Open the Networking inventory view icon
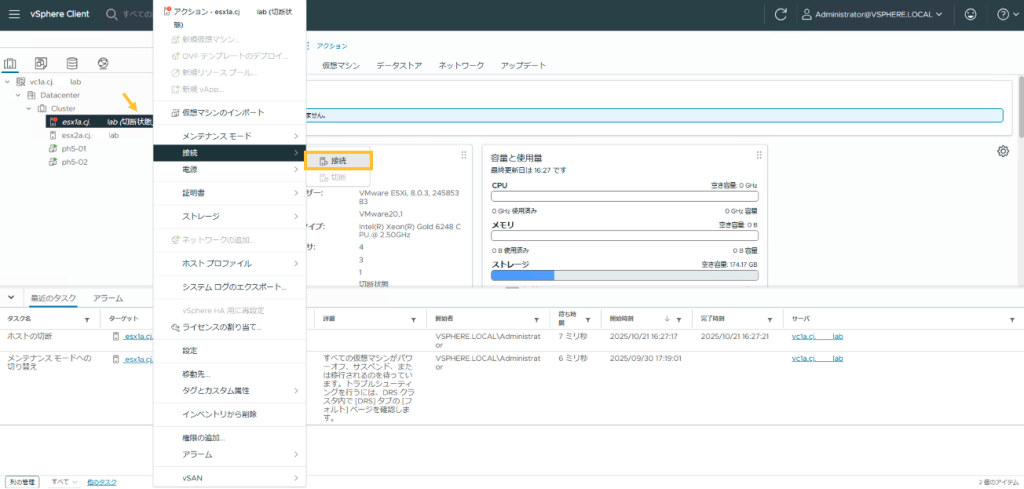The image size is (1024, 489). click(x=102, y=64)
